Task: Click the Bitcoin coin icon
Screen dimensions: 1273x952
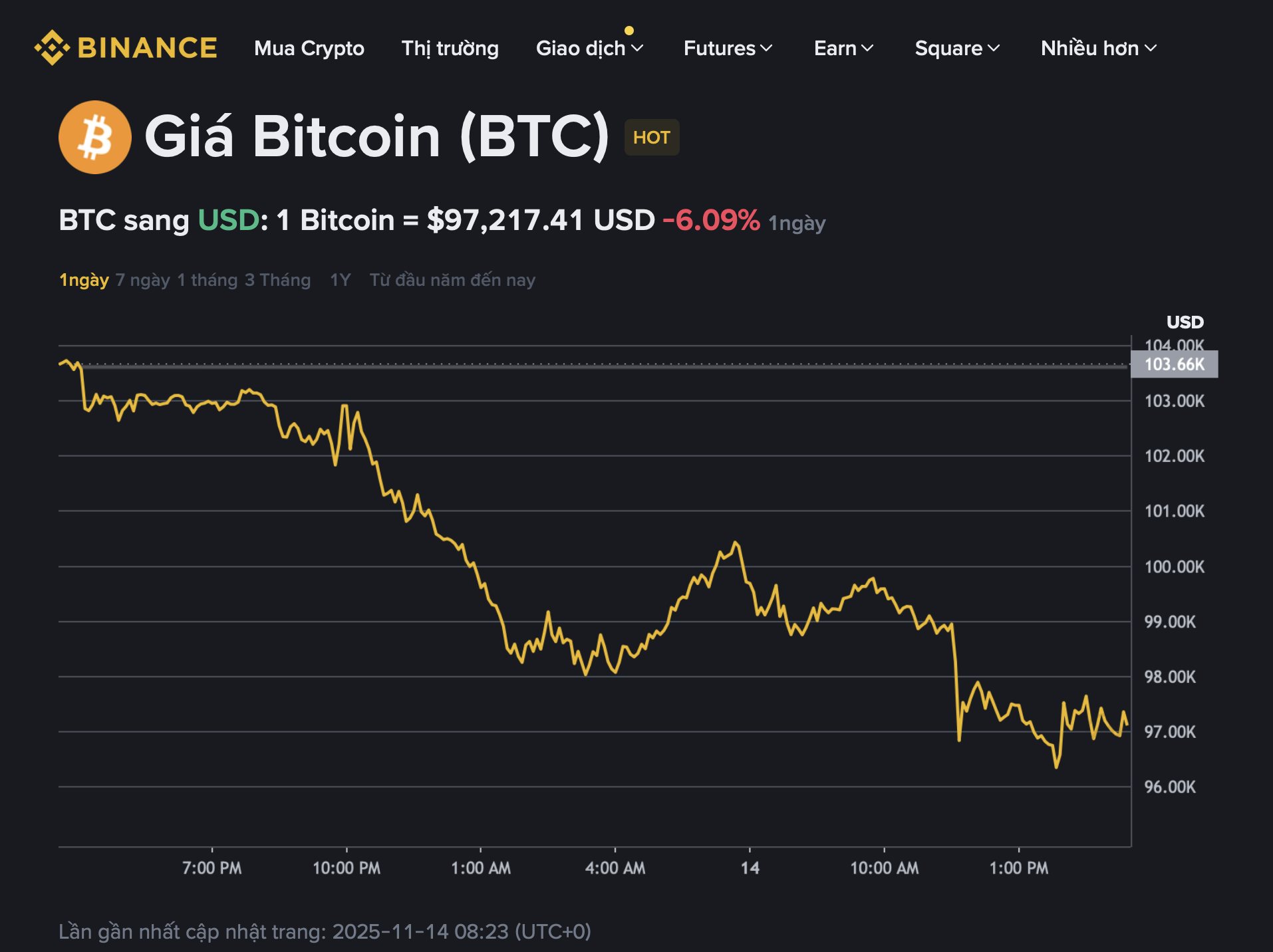Action: [94, 138]
